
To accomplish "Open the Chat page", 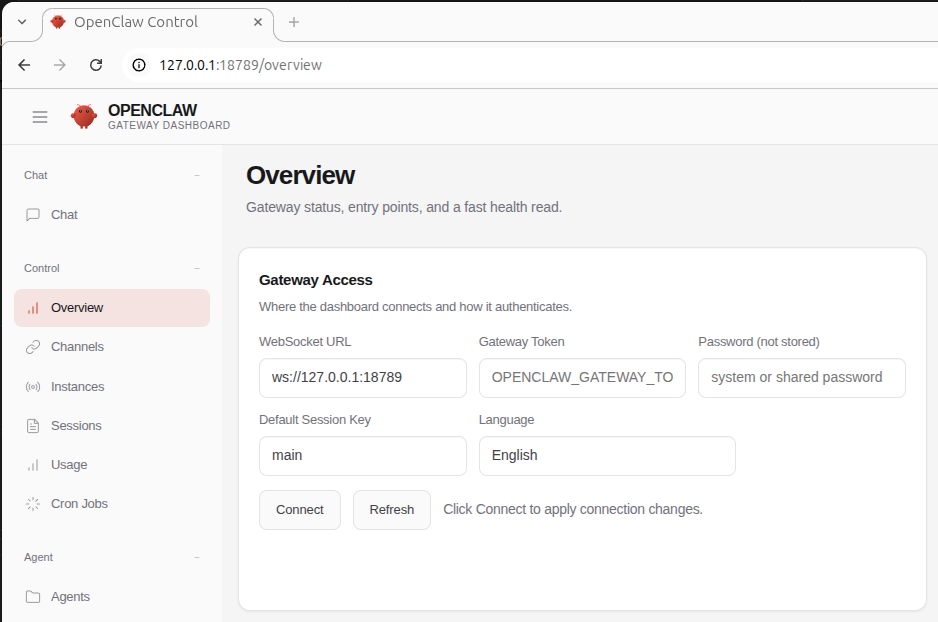I will click(112, 215).
